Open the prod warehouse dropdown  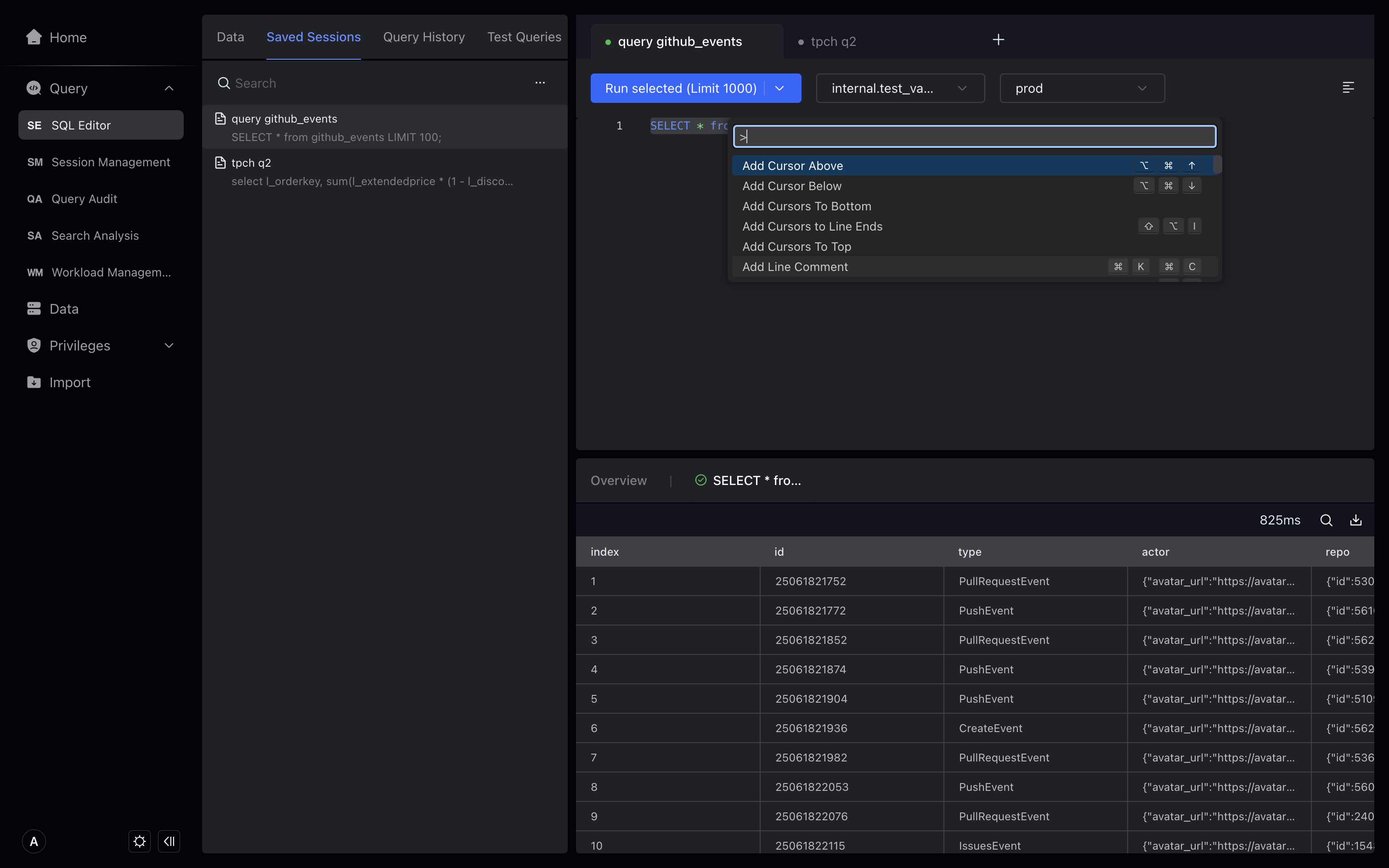(x=1082, y=88)
